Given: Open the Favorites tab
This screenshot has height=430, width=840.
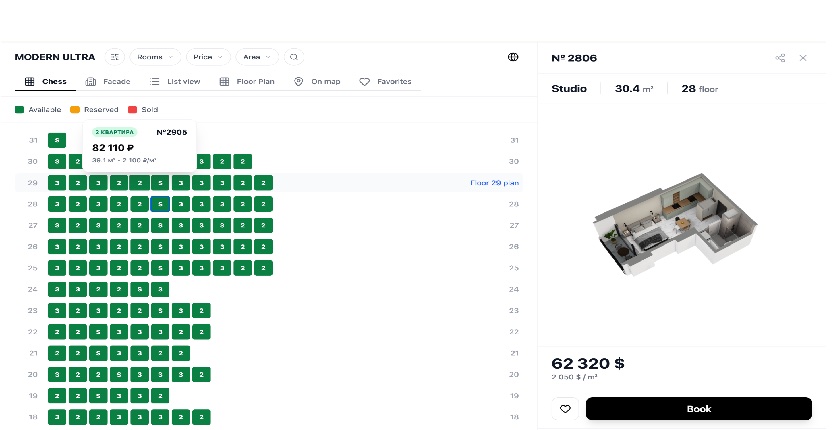Looking at the screenshot, I should tap(385, 81).
